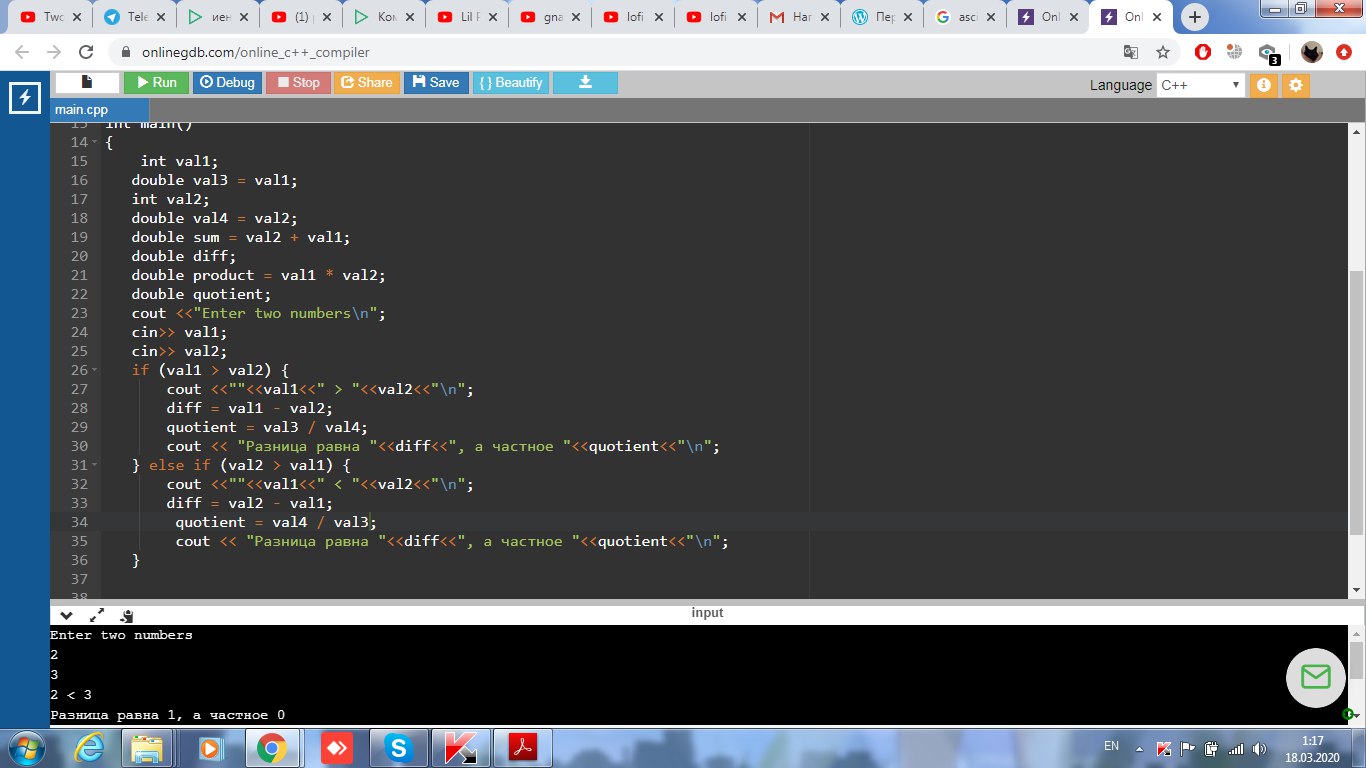The width and height of the screenshot is (1366, 768).
Task: Open Skype from the taskbar
Action: pyautogui.click(x=398, y=747)
